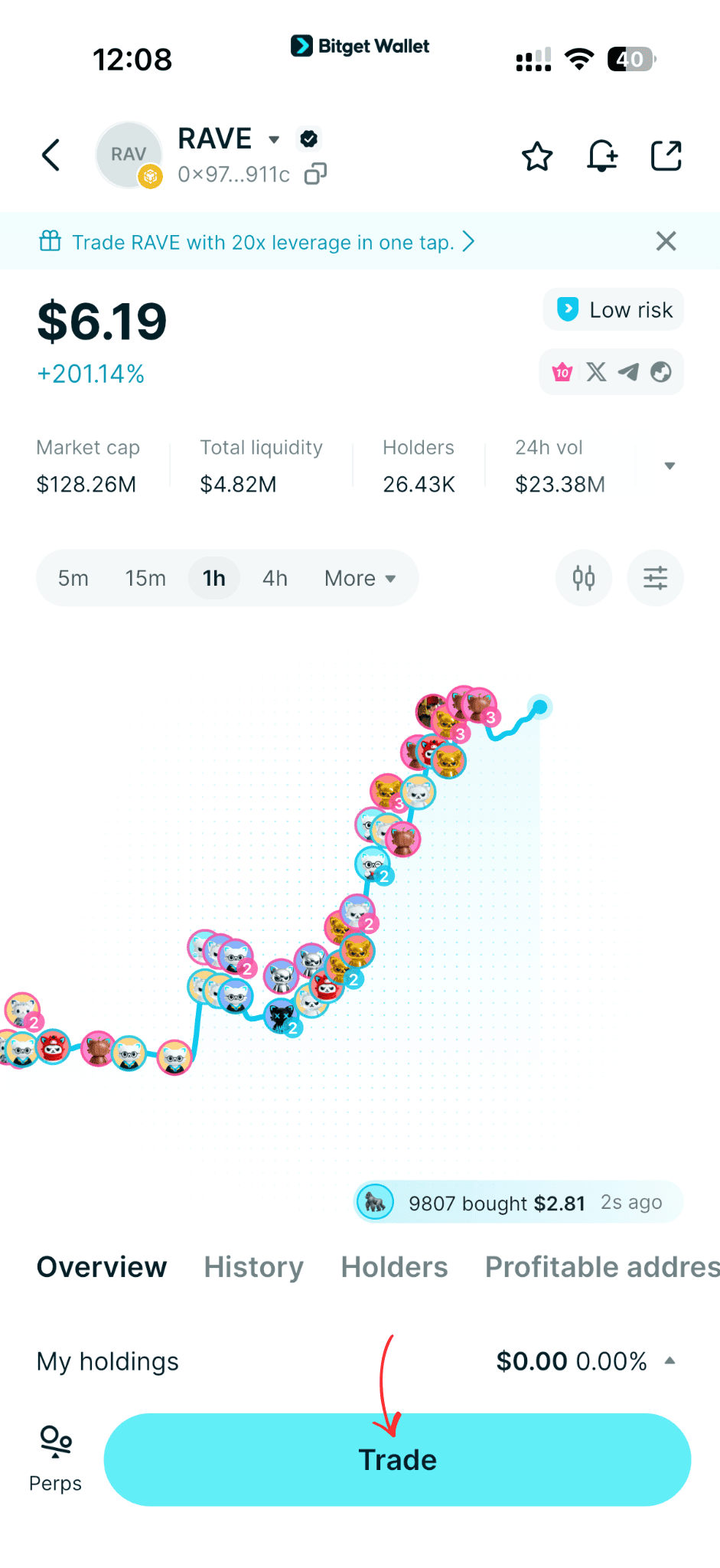
Task: Click the crown rank 10 badge
Action: pyautogui.click(x=562, y=372)
